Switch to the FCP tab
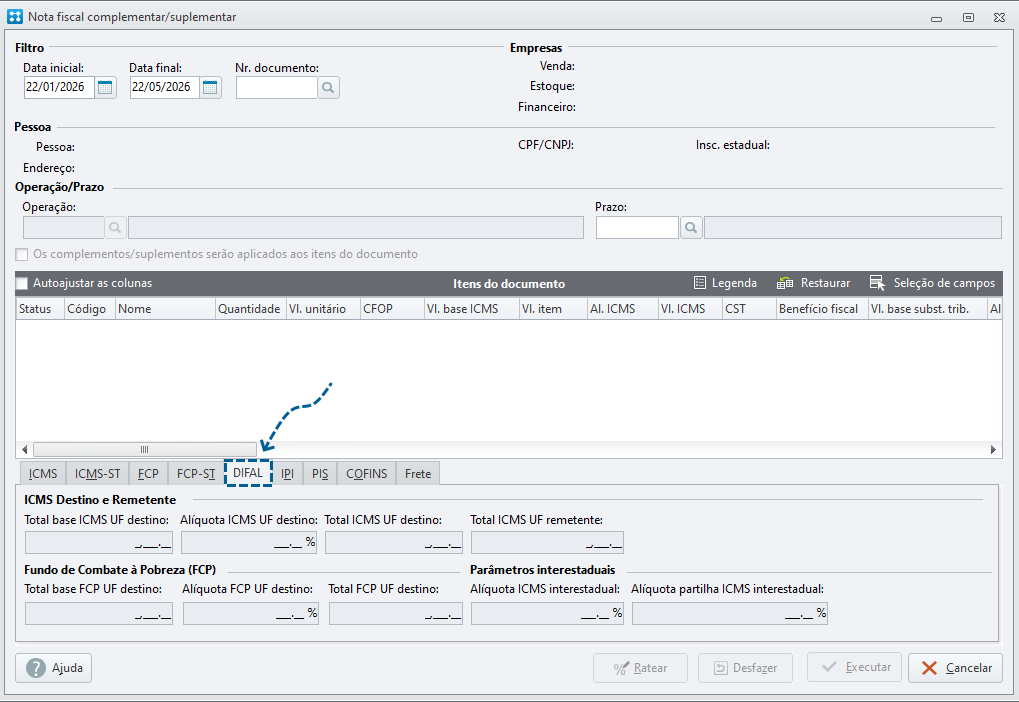This screenshot has height=702, width=1019. tap(148, 474)
